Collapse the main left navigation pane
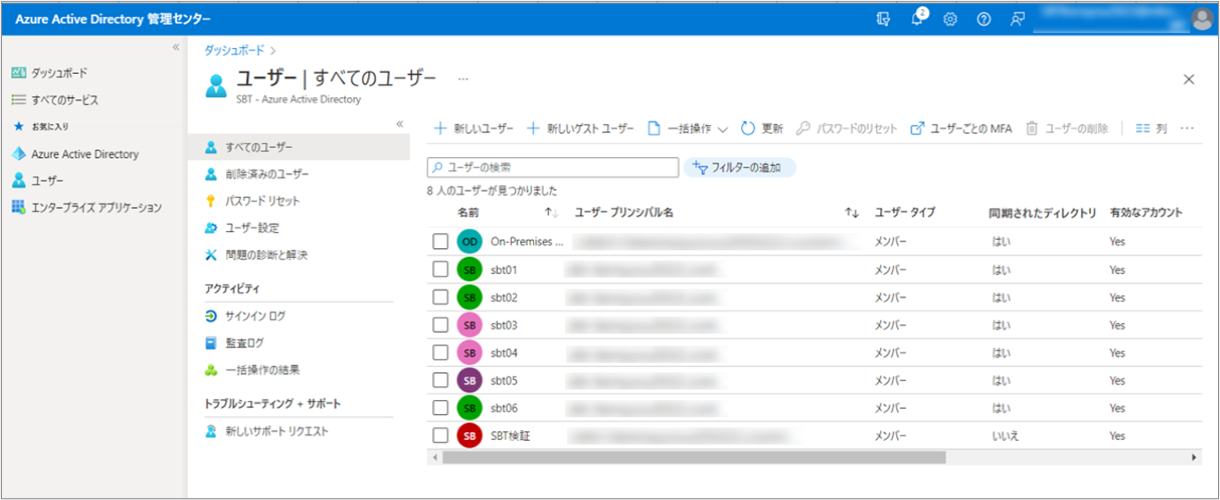Screen dimensions: 1220x500 pyautogui.click(x=175, y=47)
